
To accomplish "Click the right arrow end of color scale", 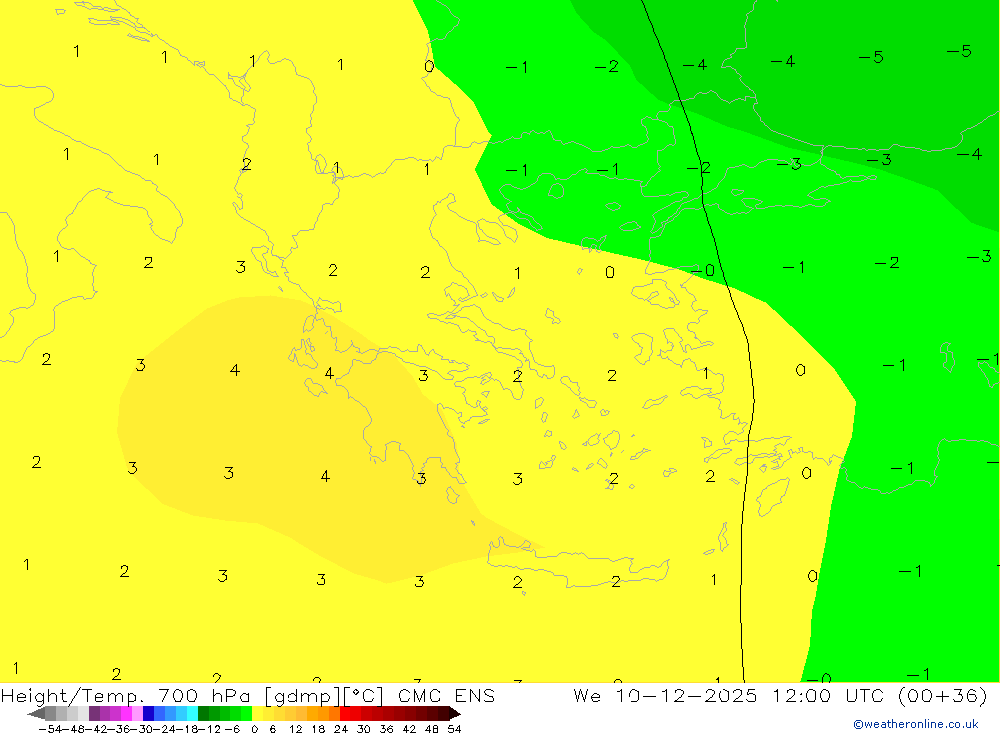I will tap(455, 713).
